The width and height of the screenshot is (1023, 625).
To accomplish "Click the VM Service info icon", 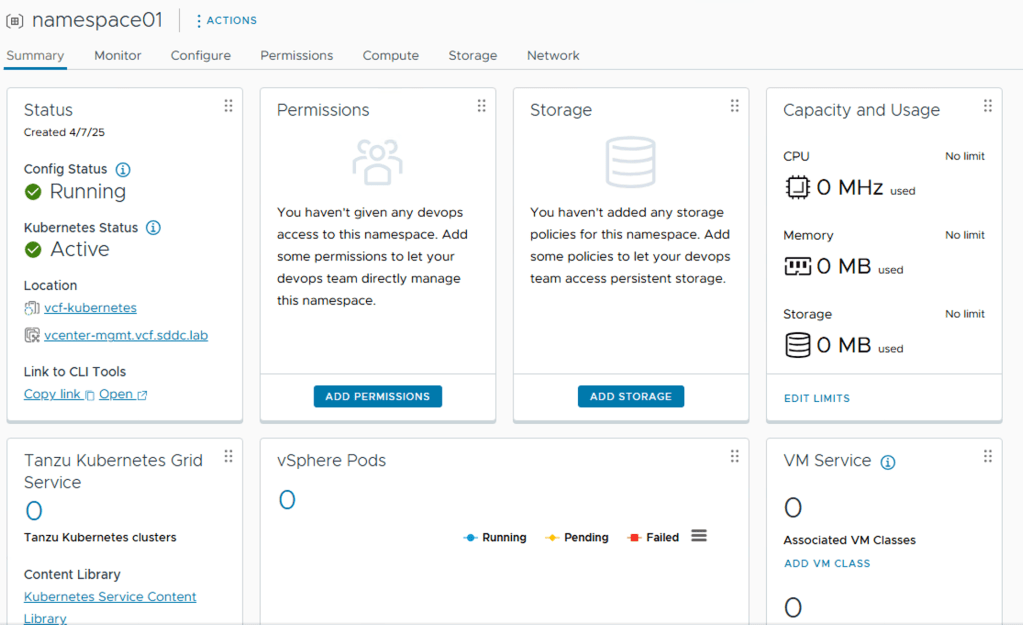I will coord(887,462).
